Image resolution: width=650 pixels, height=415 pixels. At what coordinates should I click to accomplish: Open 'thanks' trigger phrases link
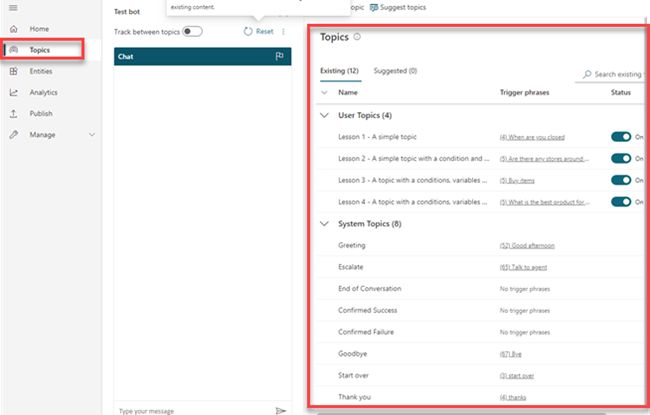513,397
